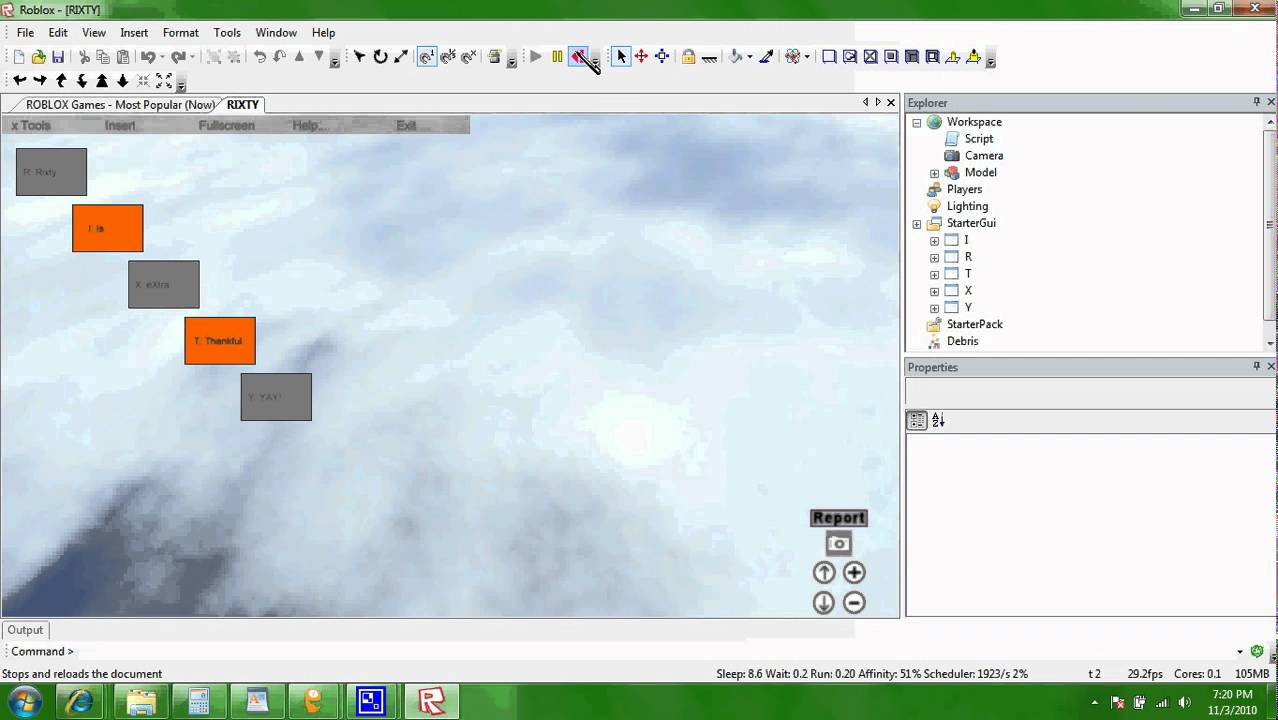The height and width of the screenshot is (720, 1278).
Task: Create a new document with the New icon
Action: click(x=18, y=57)
